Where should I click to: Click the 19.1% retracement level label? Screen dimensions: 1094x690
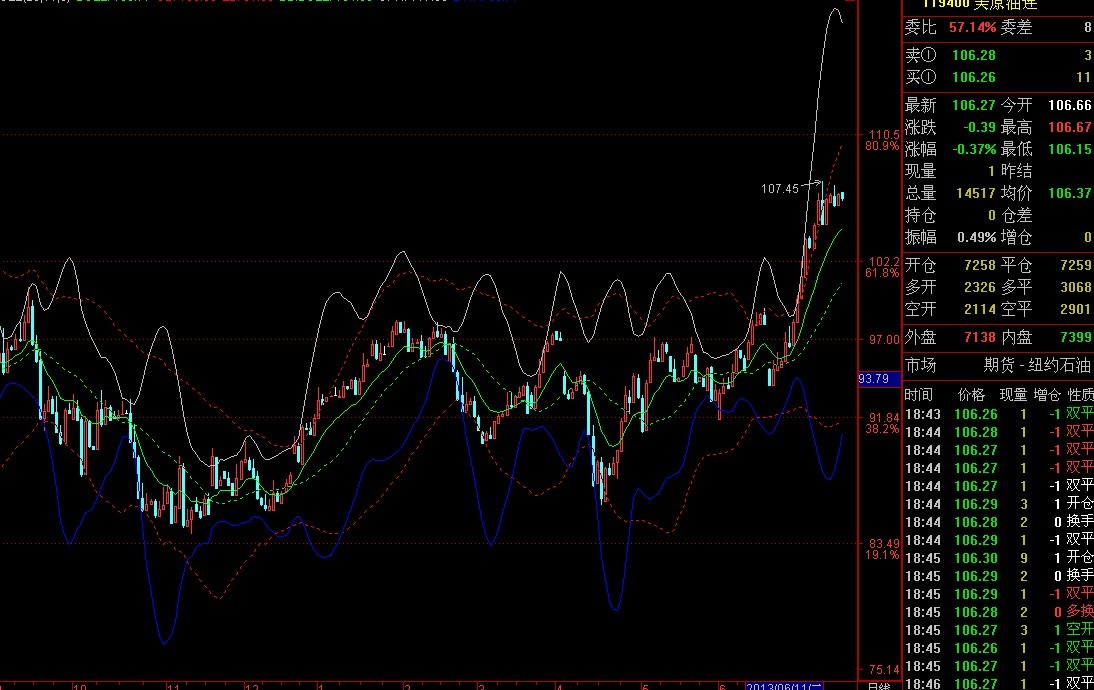coord(883,555)
